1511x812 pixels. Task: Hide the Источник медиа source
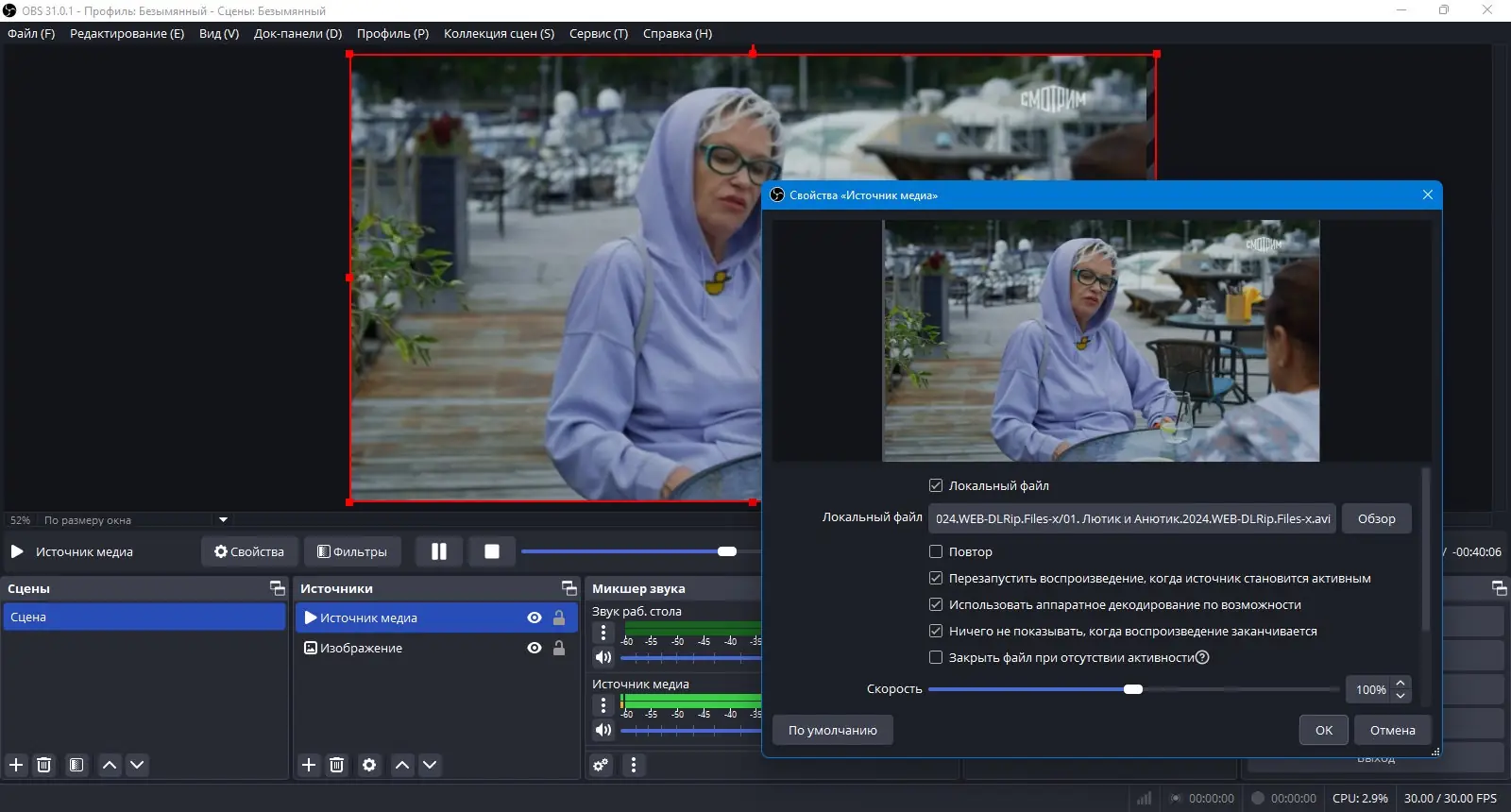[535, 617]
